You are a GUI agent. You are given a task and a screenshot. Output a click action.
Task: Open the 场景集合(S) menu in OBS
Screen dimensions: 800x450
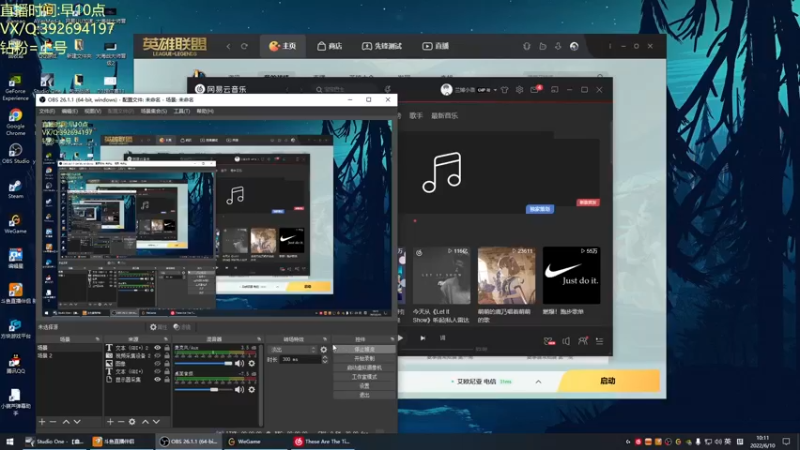coord(154,111)
